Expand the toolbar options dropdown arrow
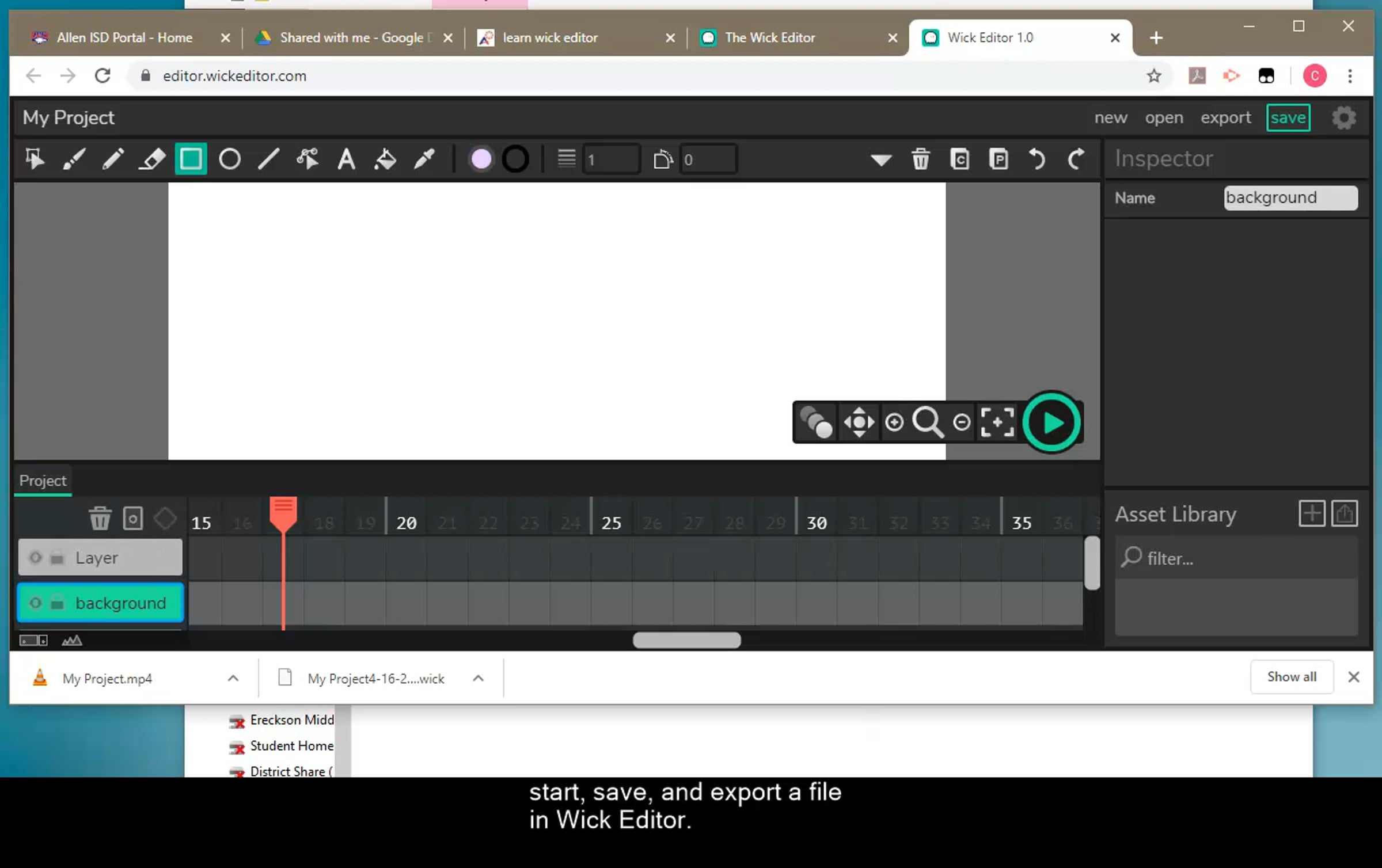 click(881, 159)
